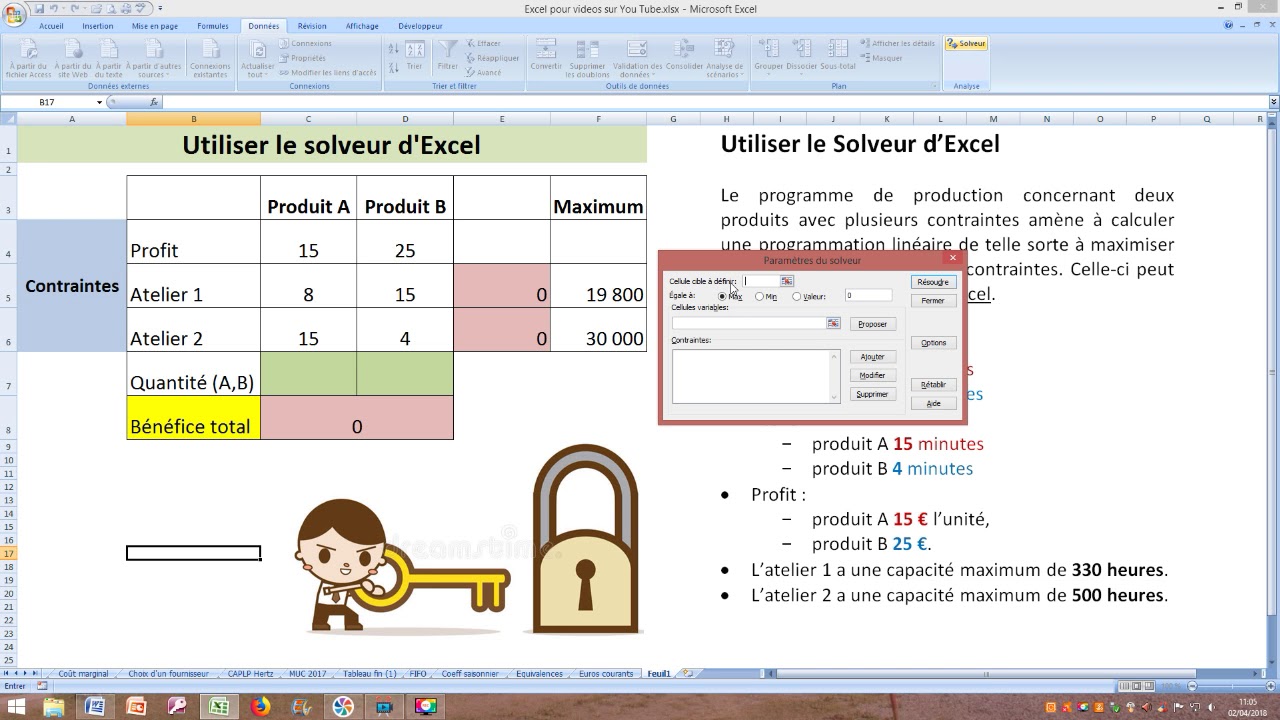Select the Min radio button
The height and width of the screenshot is (720, 1280).
point(760,296)
